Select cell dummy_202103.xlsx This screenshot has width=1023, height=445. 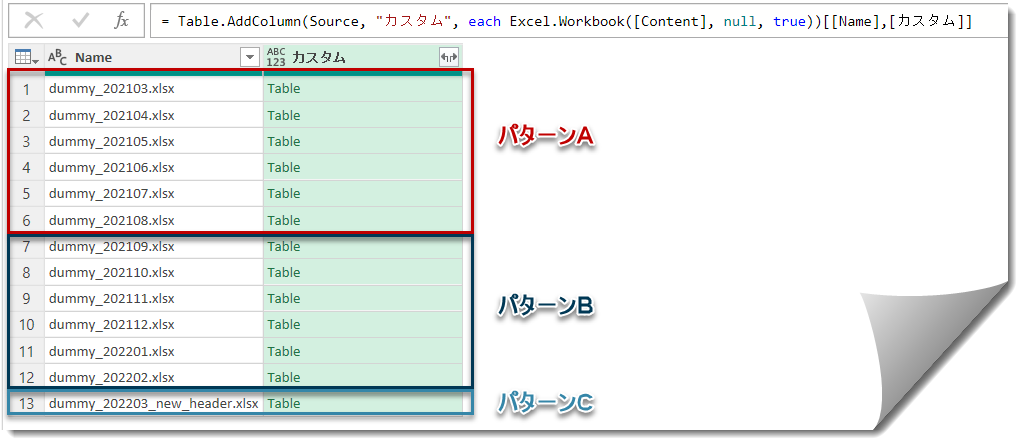(x=153, y=89)
